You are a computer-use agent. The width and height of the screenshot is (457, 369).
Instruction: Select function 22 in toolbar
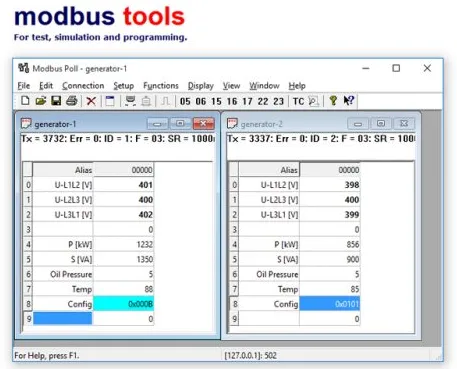[x=263, y=101]
